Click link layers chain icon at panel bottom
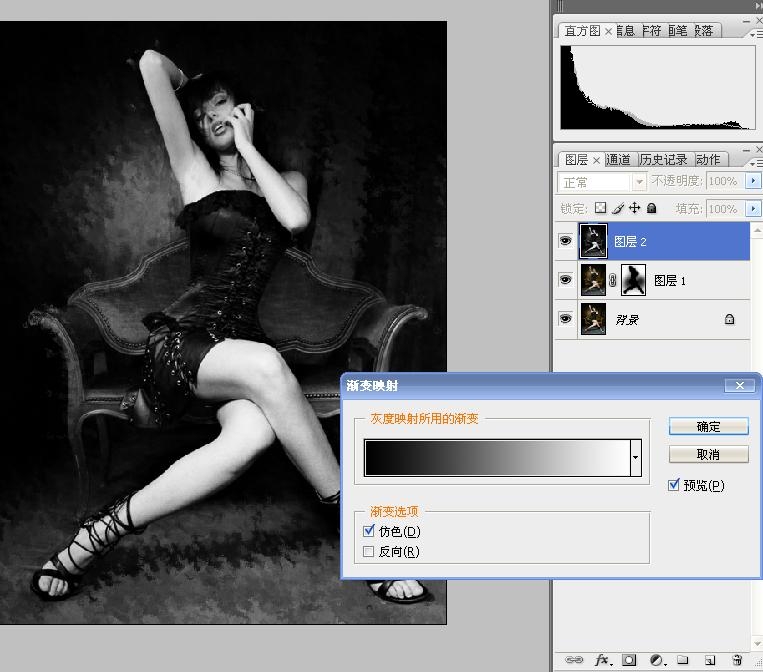This screenshot has height=672, width=763. (574, 660)
